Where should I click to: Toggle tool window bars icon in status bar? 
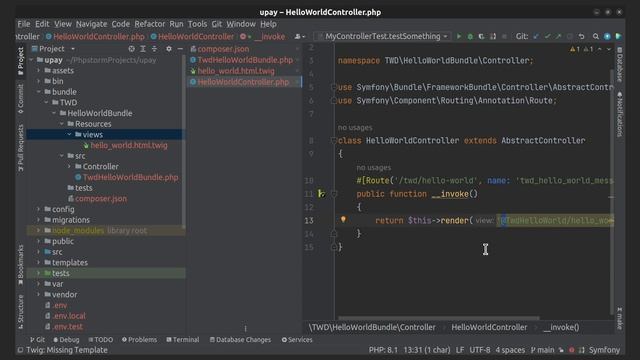coord(20,350)
